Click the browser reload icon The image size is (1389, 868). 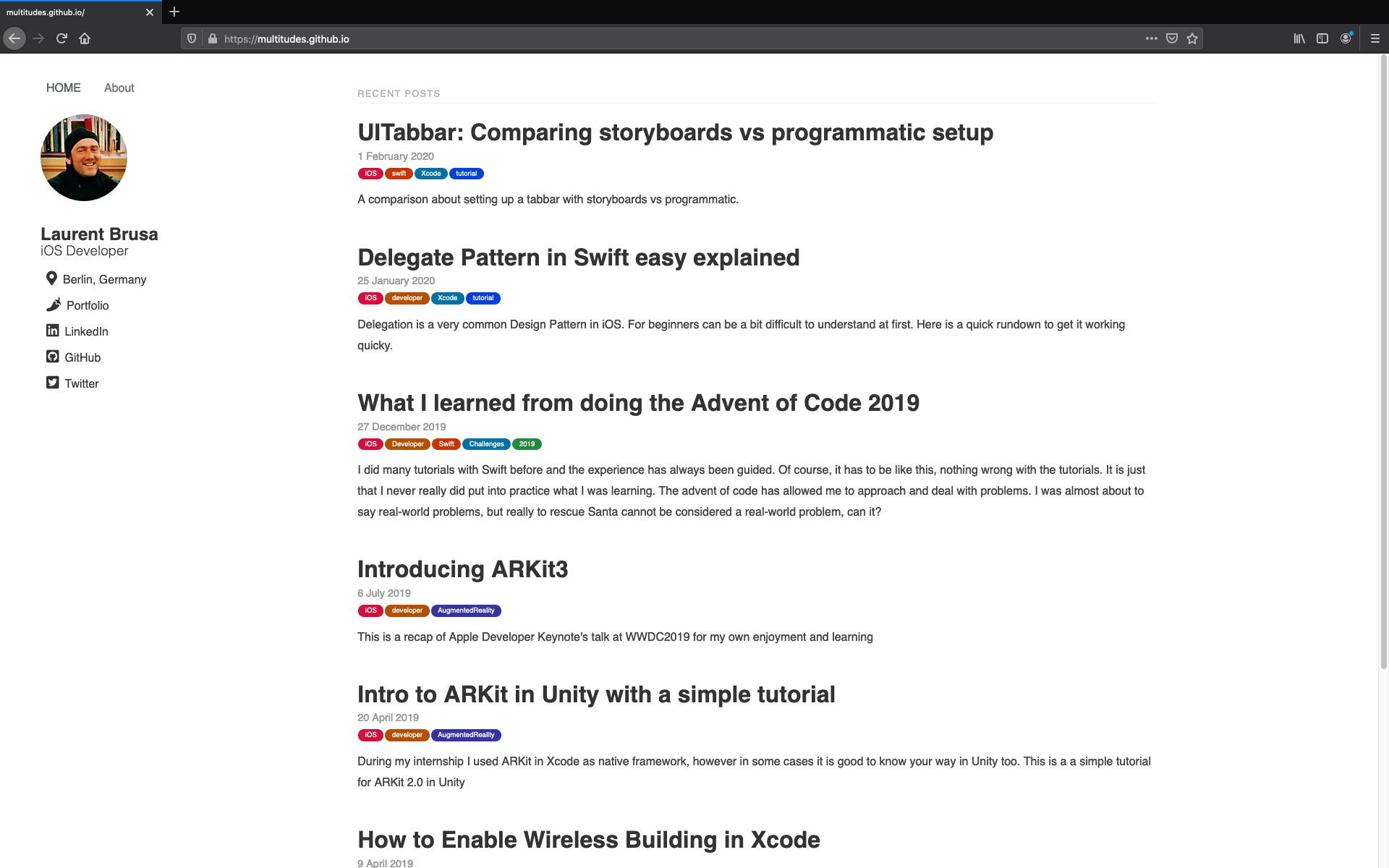[61, 38]
